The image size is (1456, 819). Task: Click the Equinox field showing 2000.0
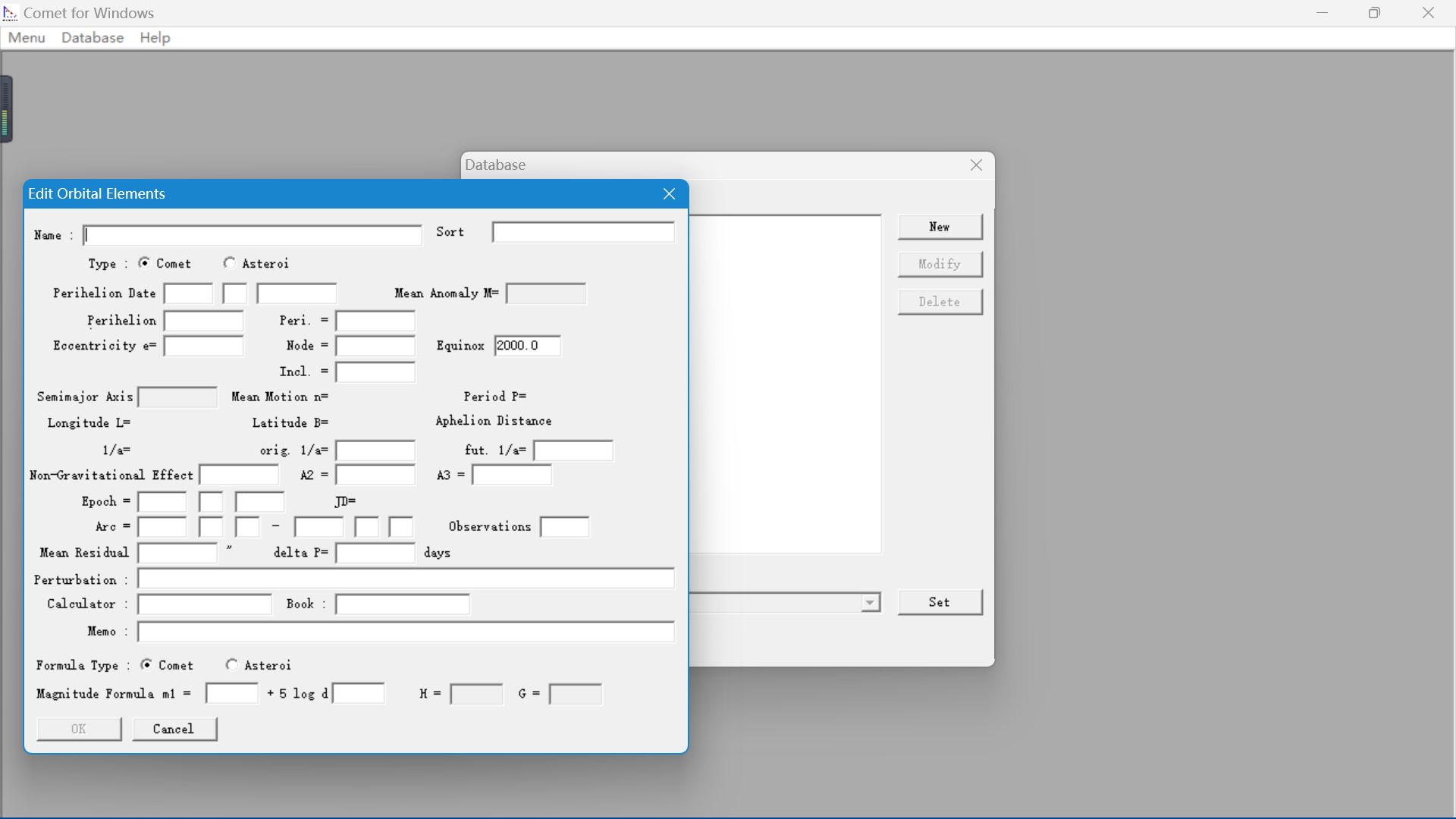coord(527,346)
